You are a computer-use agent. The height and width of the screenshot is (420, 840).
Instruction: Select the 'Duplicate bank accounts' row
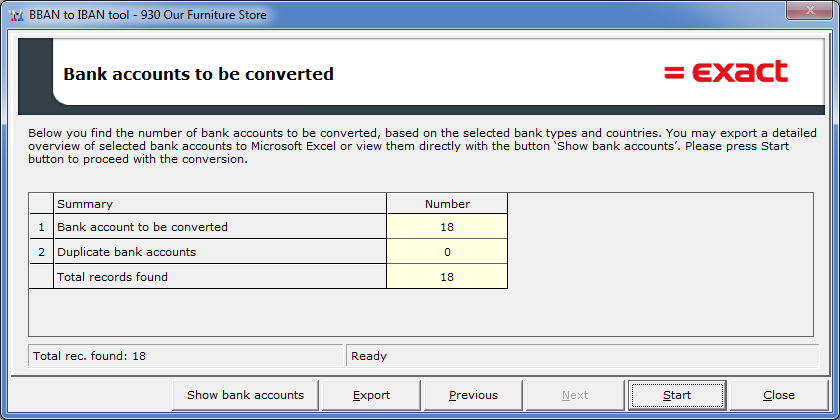click(x=268, y=252)
